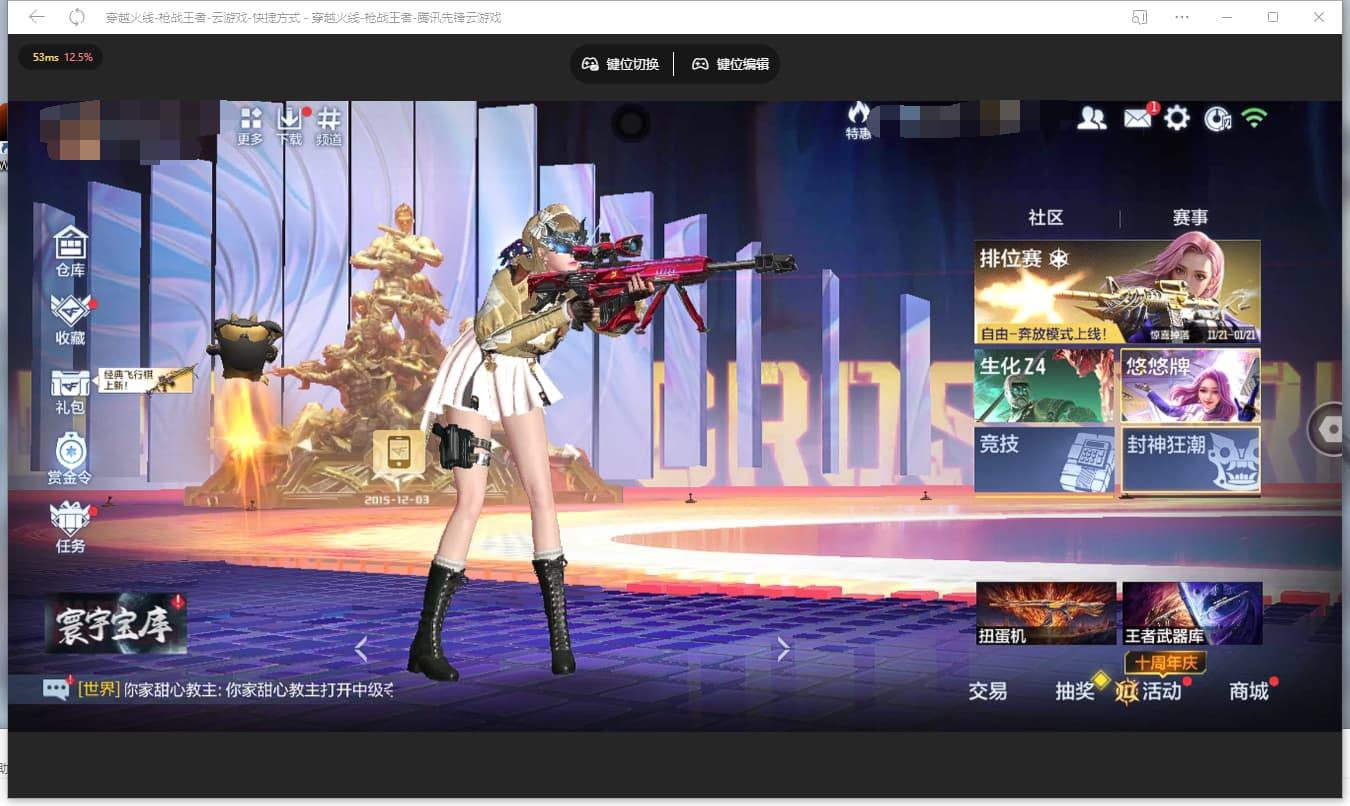The image size is (1350, 806).
Task: Enter the 排位赛 ranked match card
Action: pos(1117,292)
